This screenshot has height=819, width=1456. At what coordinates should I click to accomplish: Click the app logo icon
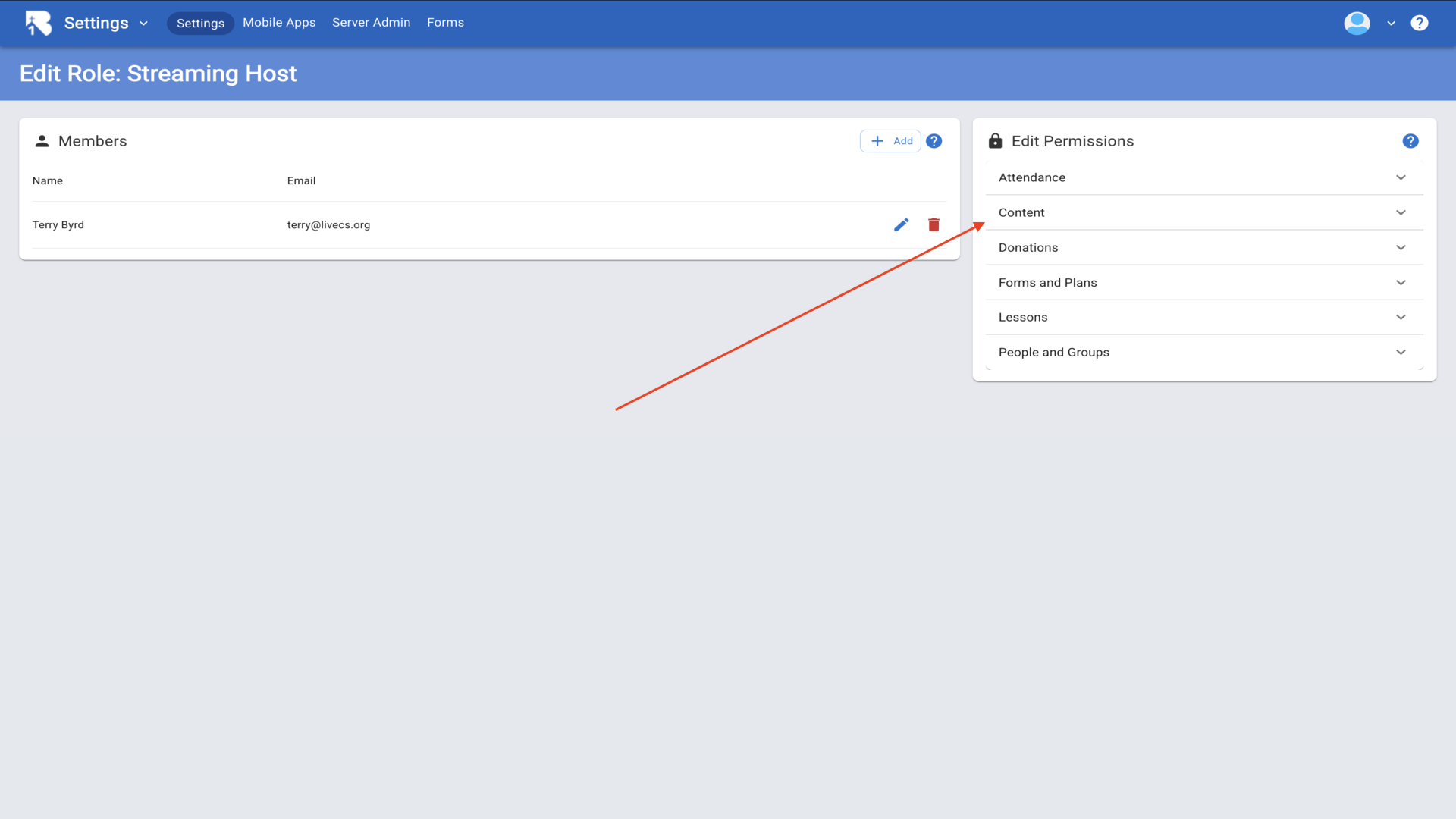[38, 23]
